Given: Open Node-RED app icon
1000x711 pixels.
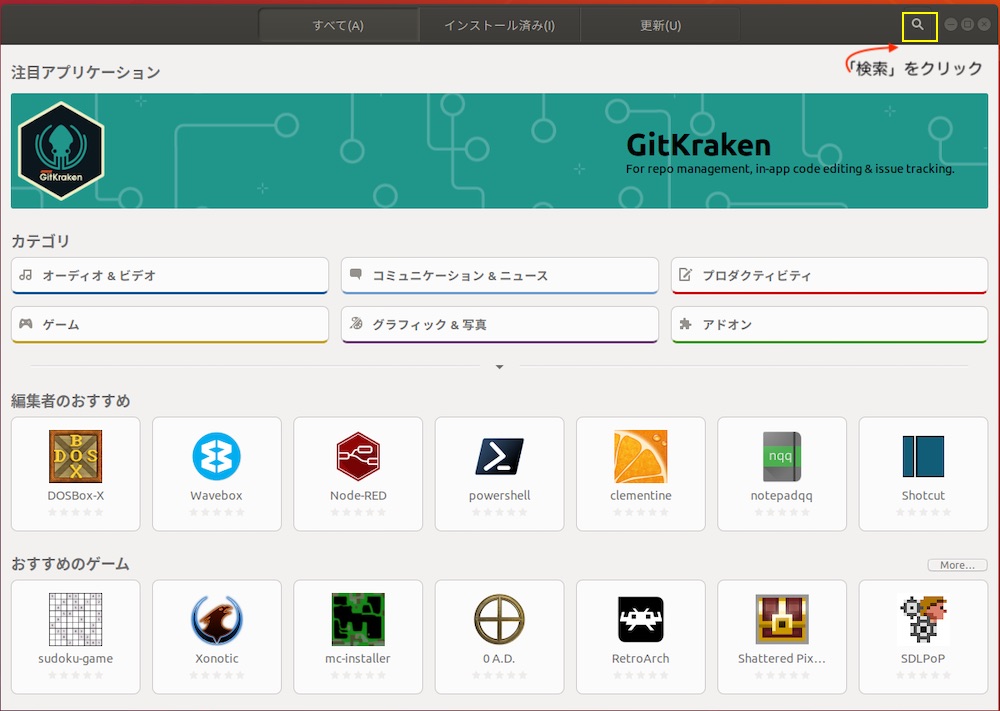Looking at the screenshot, I should (x=358, y=456).
